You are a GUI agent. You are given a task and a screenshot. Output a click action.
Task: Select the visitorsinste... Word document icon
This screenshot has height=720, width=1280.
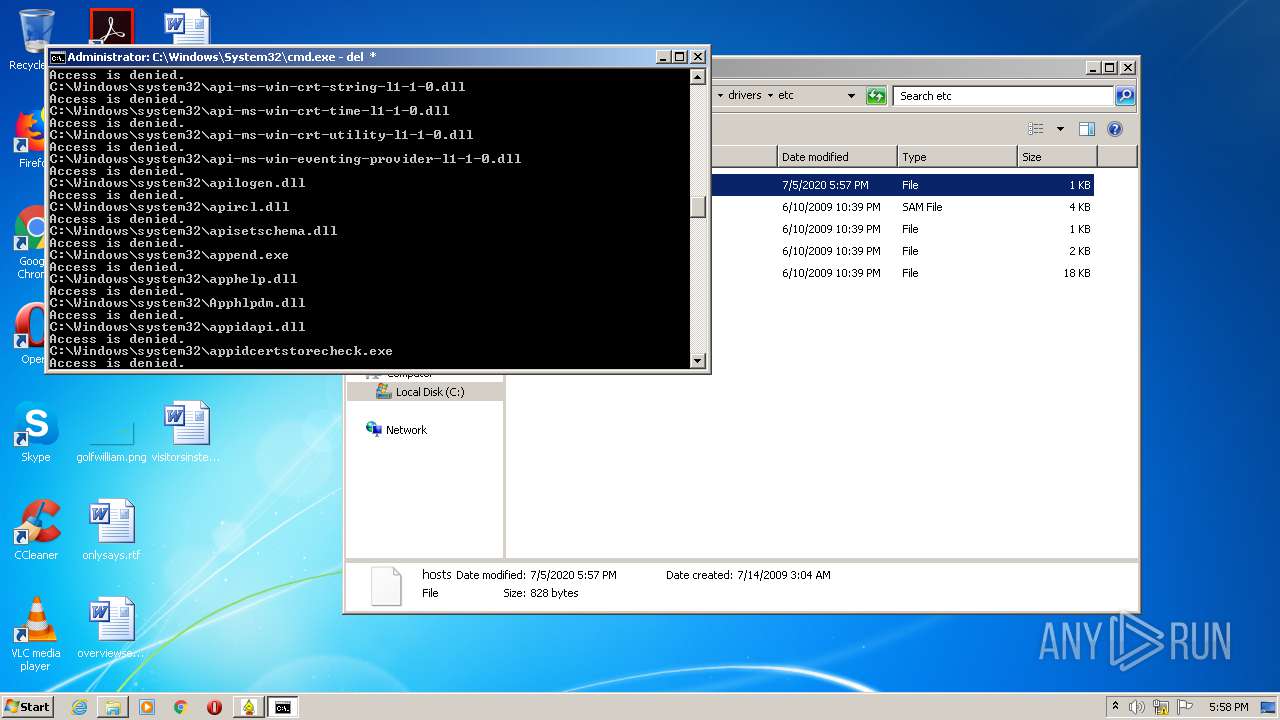coord(186,434)
